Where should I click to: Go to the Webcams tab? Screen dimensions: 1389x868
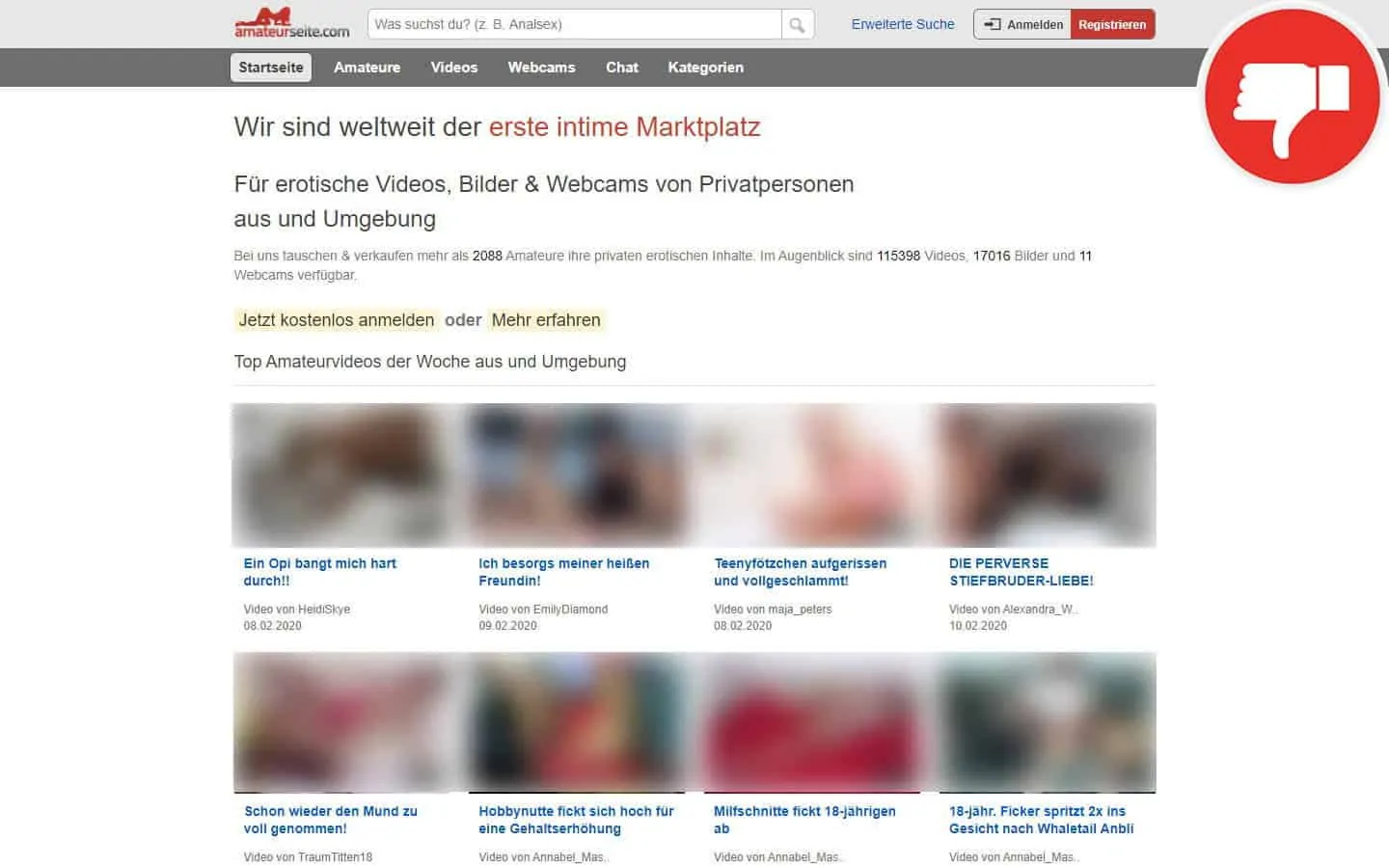pyautogui.click(x=541, y=68)
